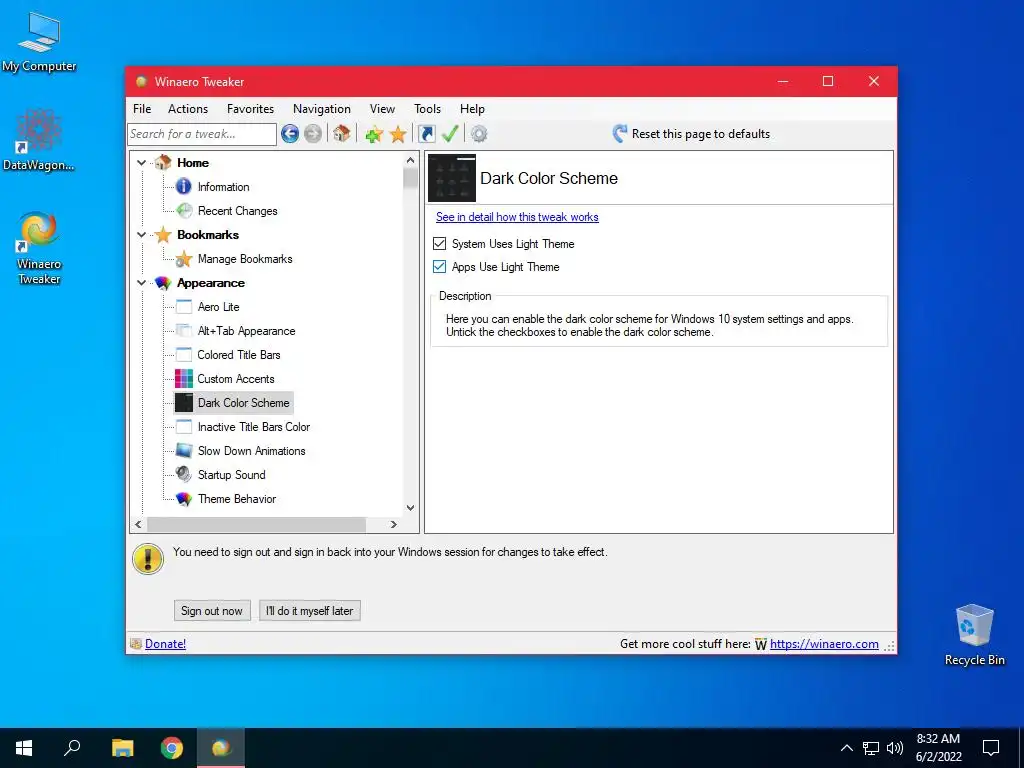Screen dimensions: 1024x768
Task: Collapse the Bookmarks tree node
Action: (x=142, y=234)
